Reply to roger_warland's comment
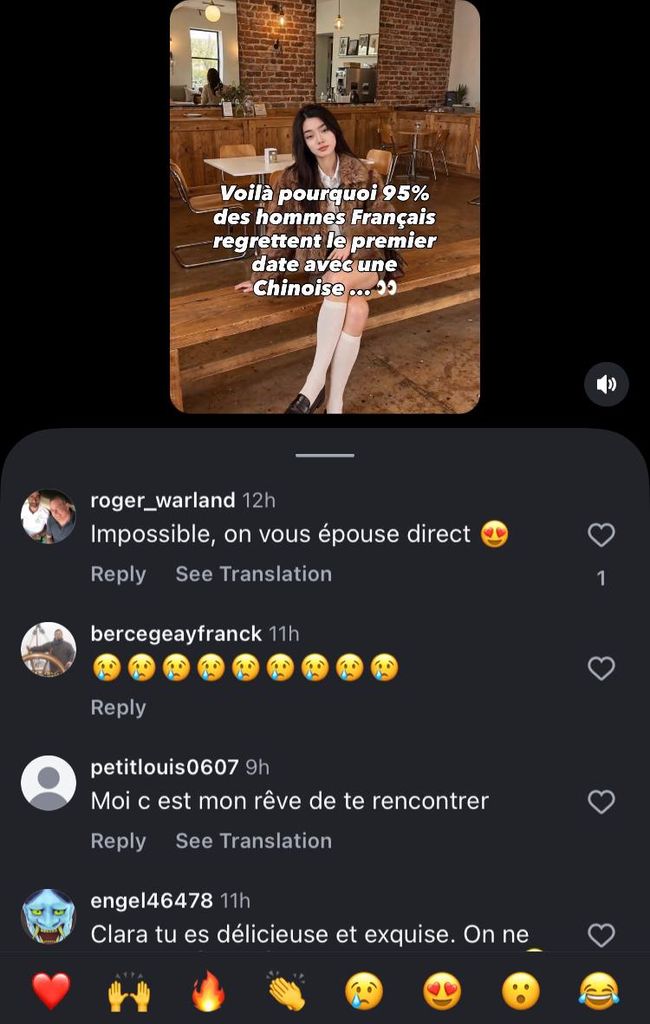 pos(118,574)
